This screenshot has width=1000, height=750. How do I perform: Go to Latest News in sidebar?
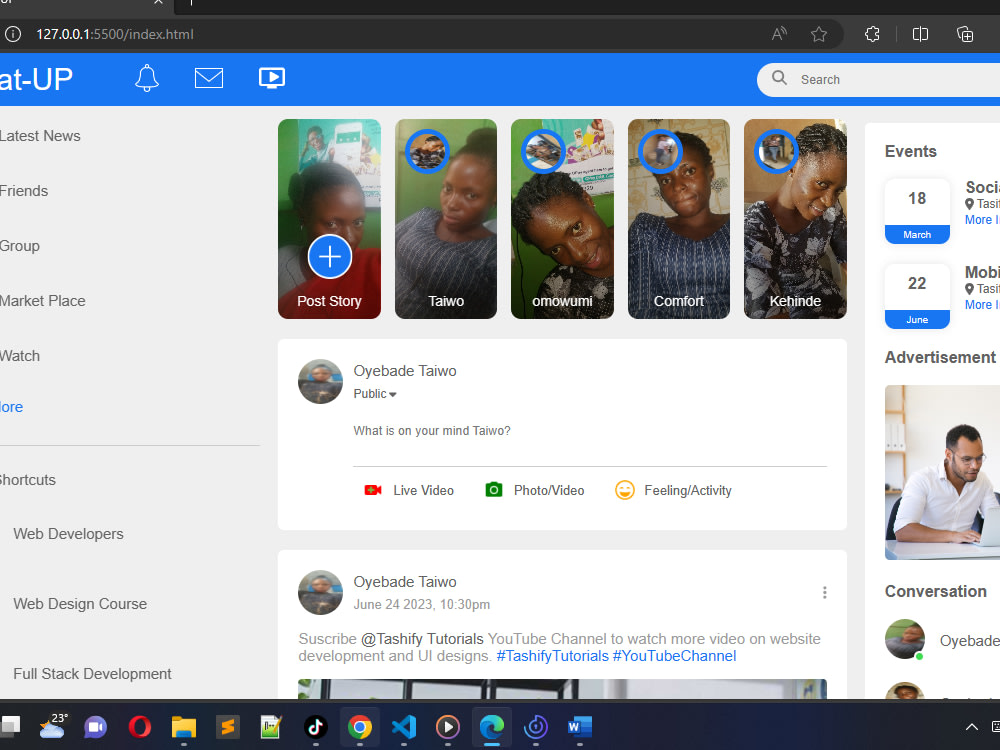(x=40, y=136)
